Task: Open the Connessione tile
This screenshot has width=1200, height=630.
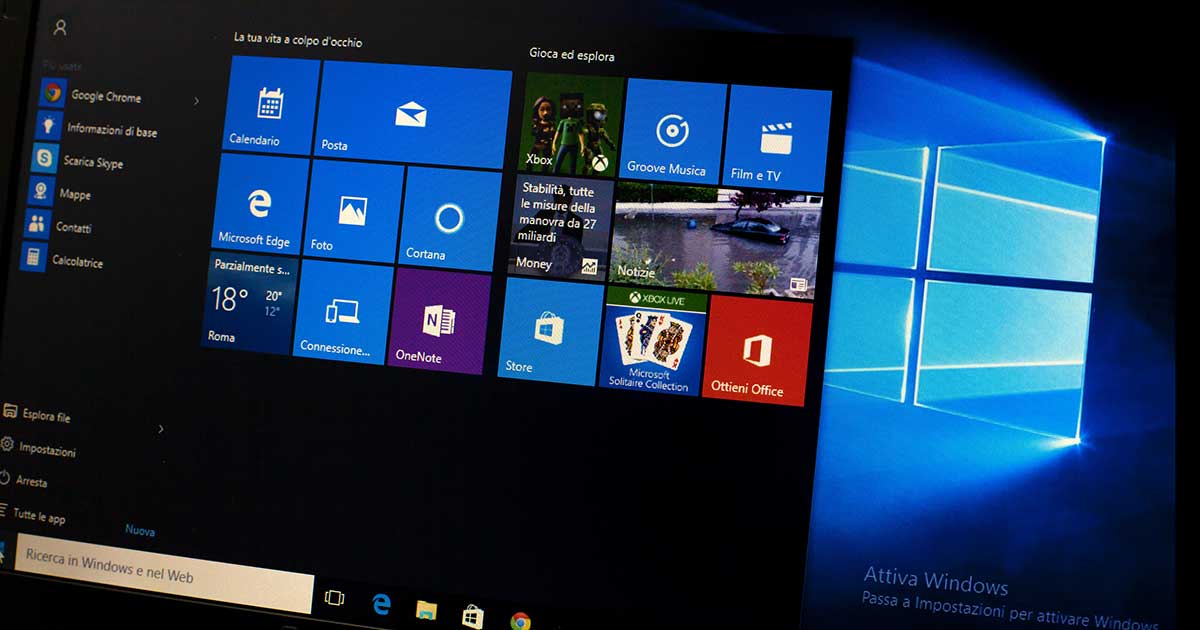Action: pos(343,312)
